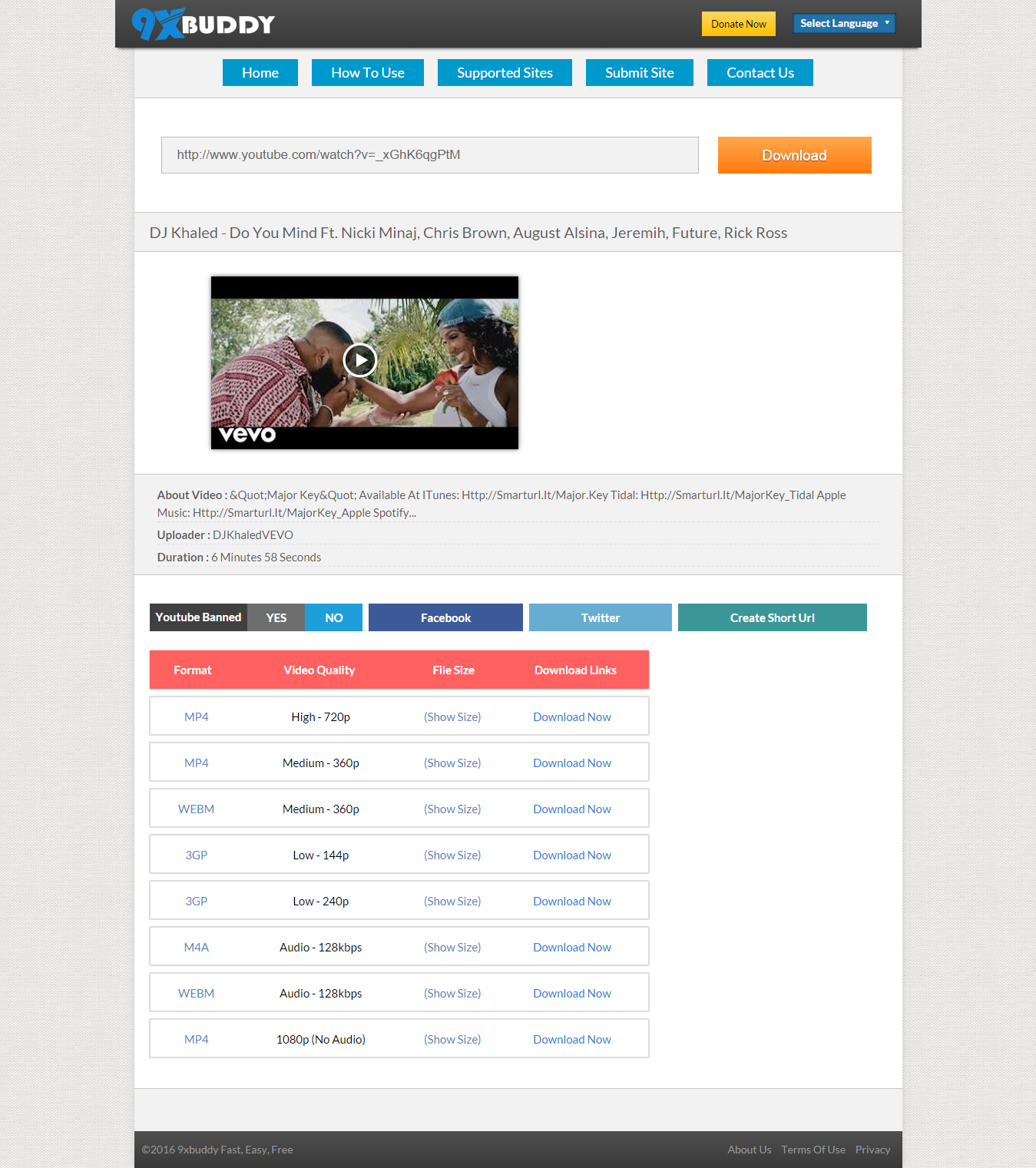Click the orange Download button
The width and height of the screenshot is (1036, 1168).
[795, 155]
